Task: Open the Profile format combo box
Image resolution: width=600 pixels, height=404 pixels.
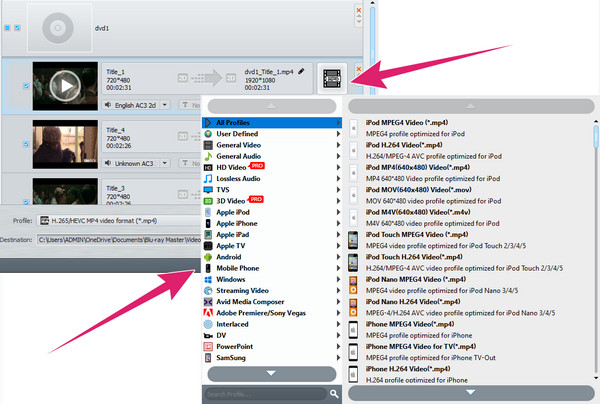Action: pyautogui.click(x=119, y=221)
